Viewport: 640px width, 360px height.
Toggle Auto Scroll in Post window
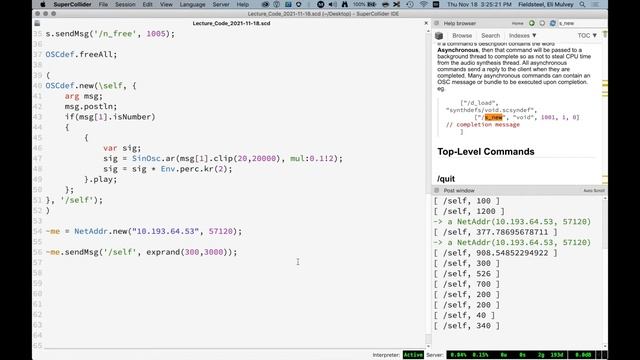pyautogui.click(x=593, y=191)
